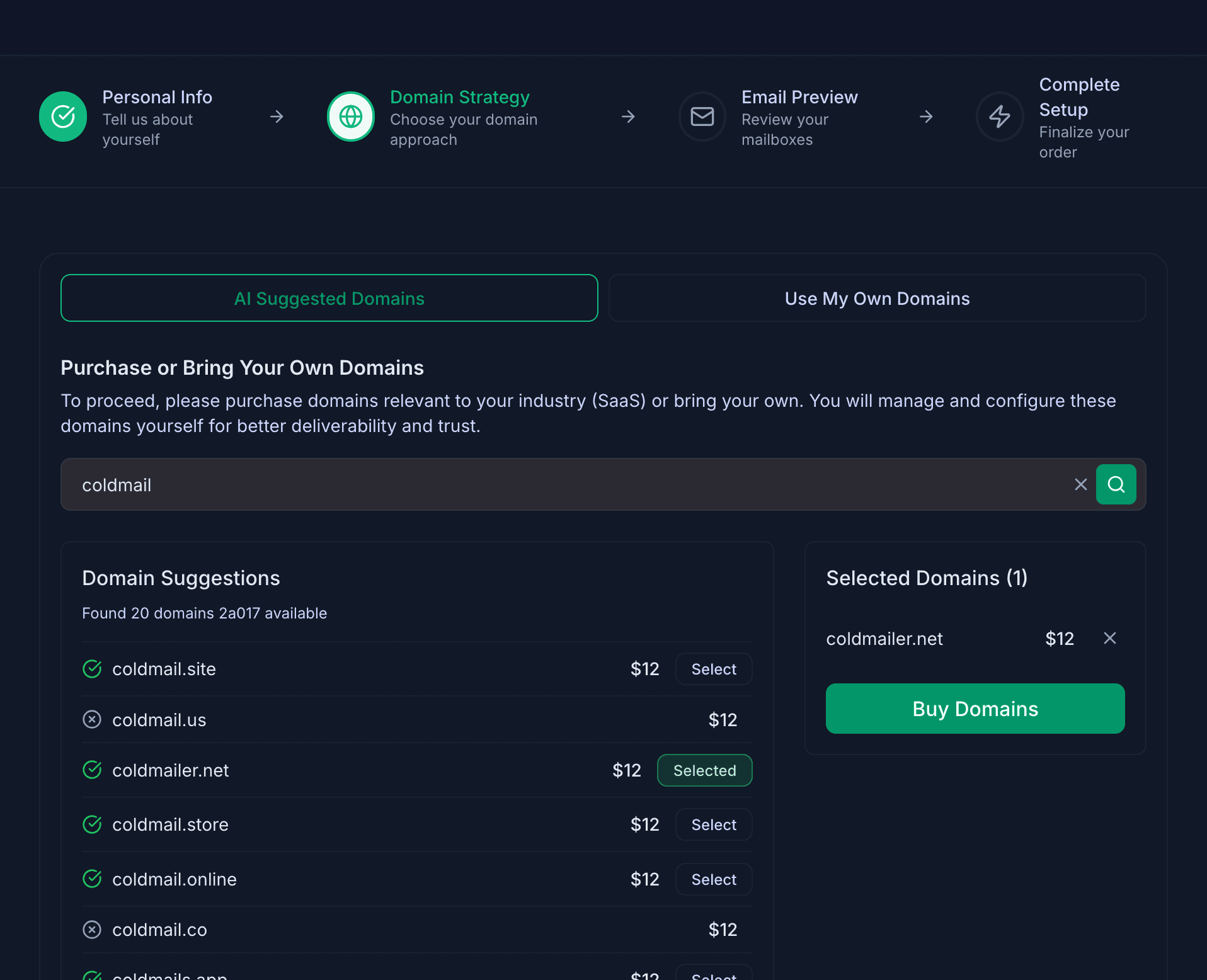The height and width of the screenshot is (980, 1207).
Task: Open the Personal Info step title
Action: pyautogui.click(x=157, y=97)
